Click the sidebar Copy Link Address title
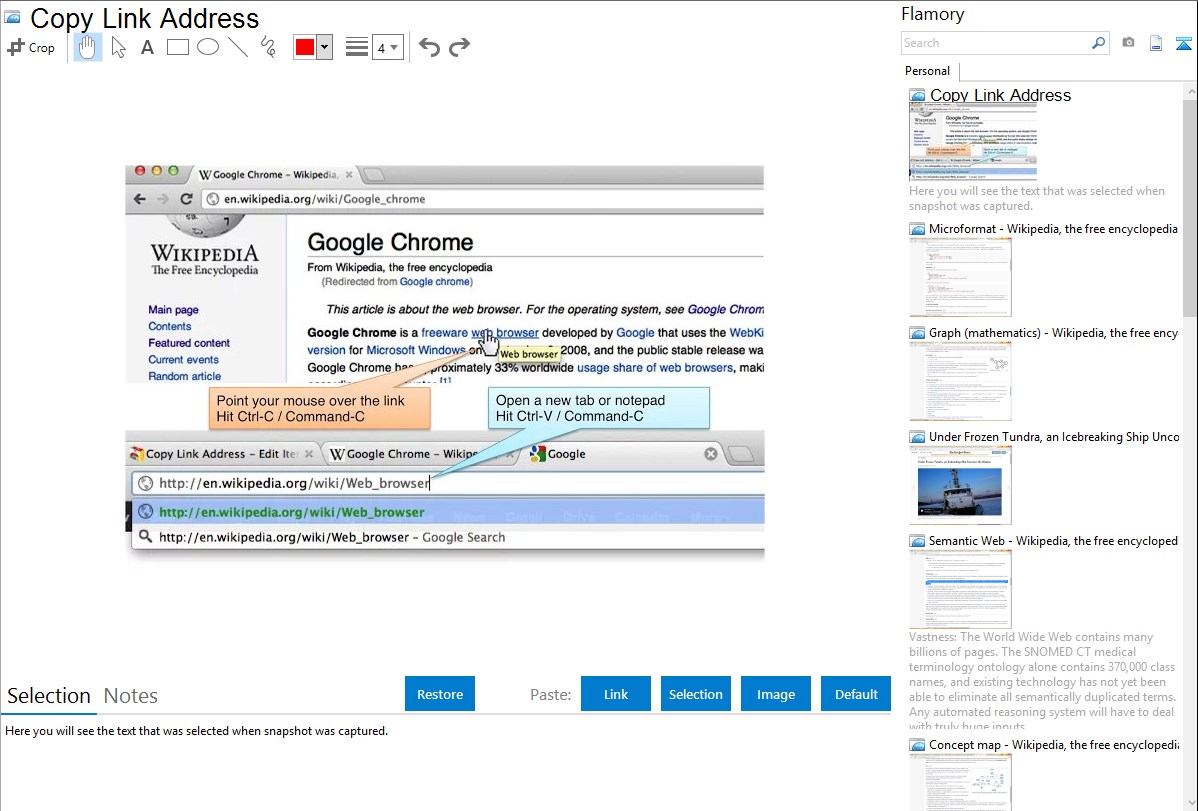This screenshot has height=811, width=1198. click(x=1000, y=96)
